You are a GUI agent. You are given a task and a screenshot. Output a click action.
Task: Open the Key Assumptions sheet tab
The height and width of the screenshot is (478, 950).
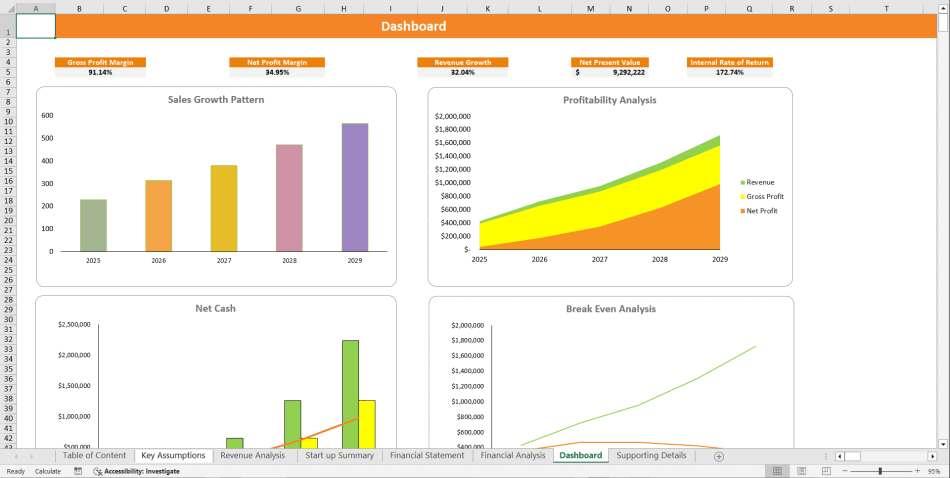pos(173,455)
